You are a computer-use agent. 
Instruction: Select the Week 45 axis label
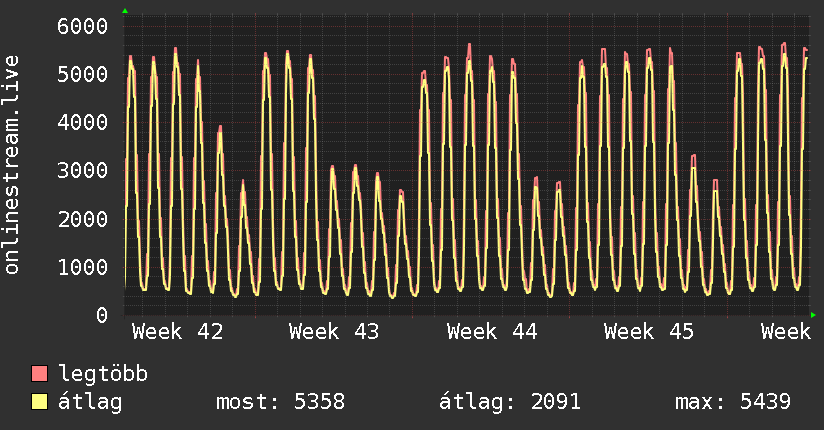point(649,332)
